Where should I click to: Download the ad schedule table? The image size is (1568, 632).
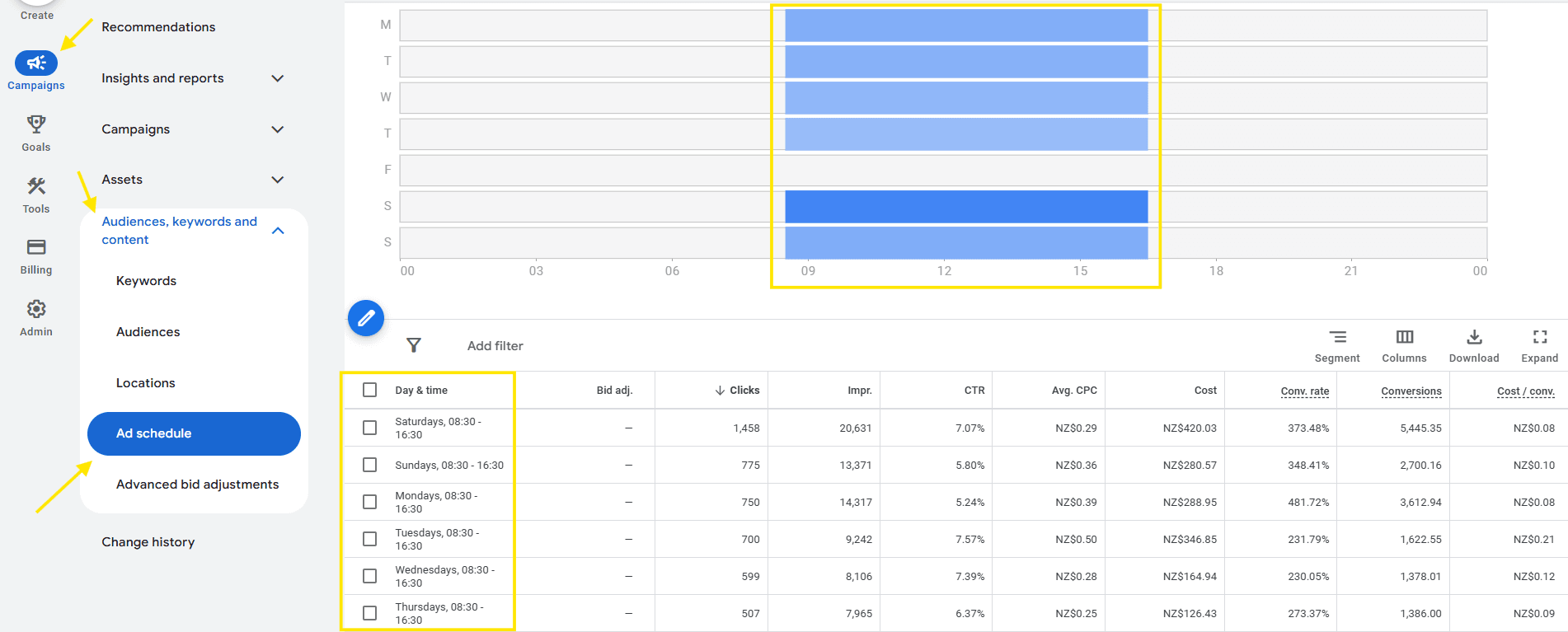(x=1473, y=345)
